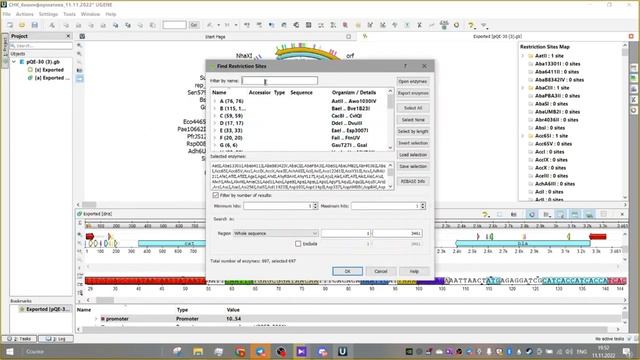Click the New project icon in toolbar
This screenshot has height=360, width=640.
(10, 25)
